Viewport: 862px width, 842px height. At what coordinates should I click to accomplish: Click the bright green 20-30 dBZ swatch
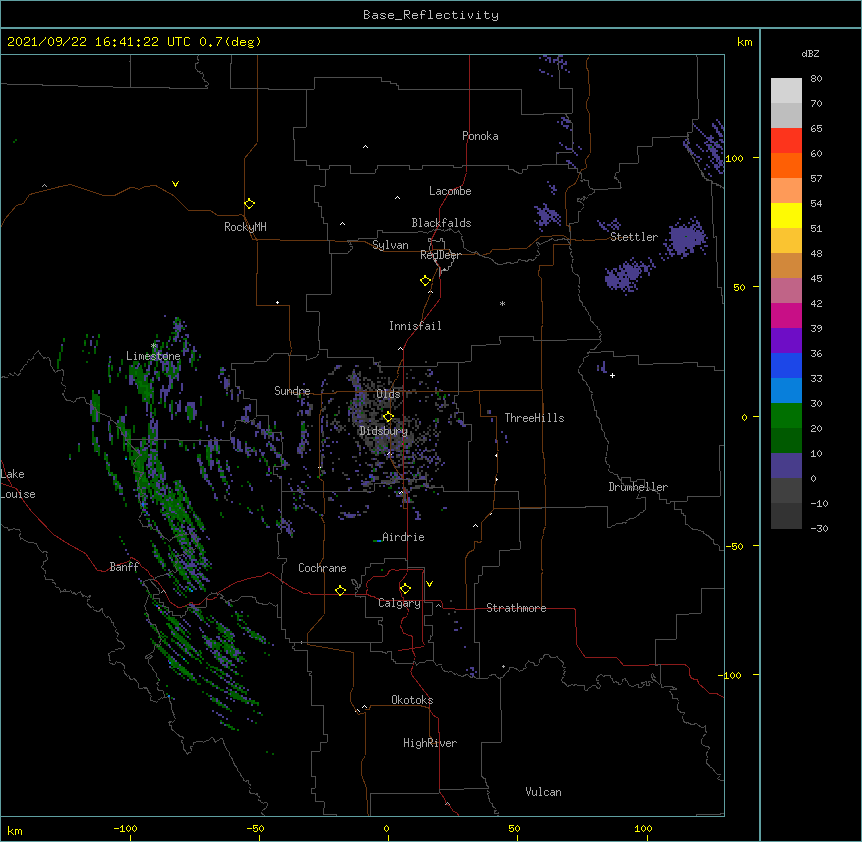coord(786,416)
